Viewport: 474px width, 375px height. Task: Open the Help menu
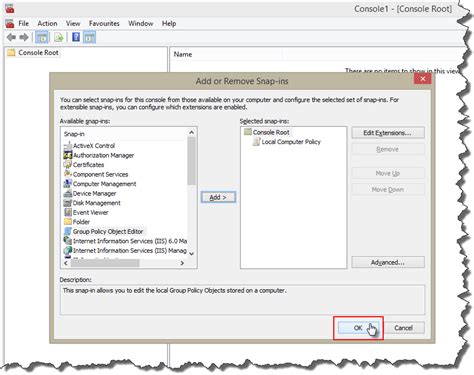pyautogui.click(x=169, y=23)
